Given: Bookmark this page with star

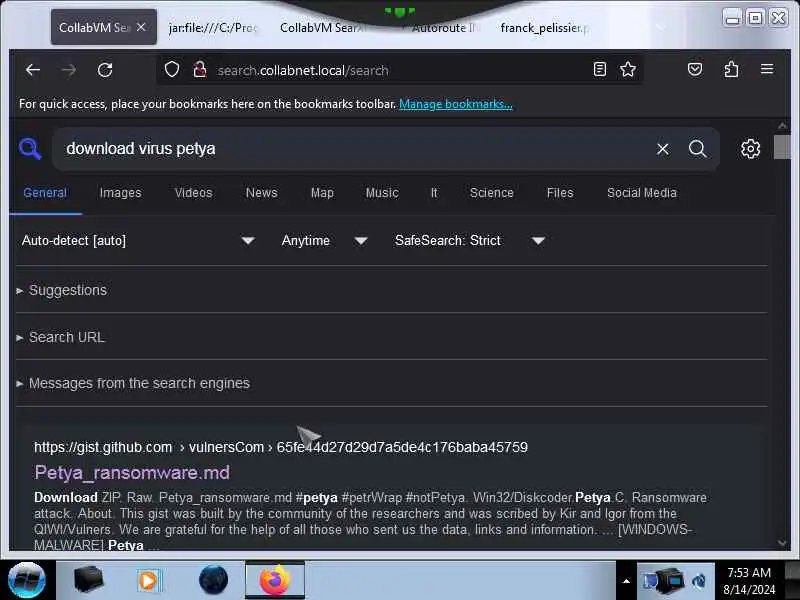Looking at the screenshot, I should (628, 69).
